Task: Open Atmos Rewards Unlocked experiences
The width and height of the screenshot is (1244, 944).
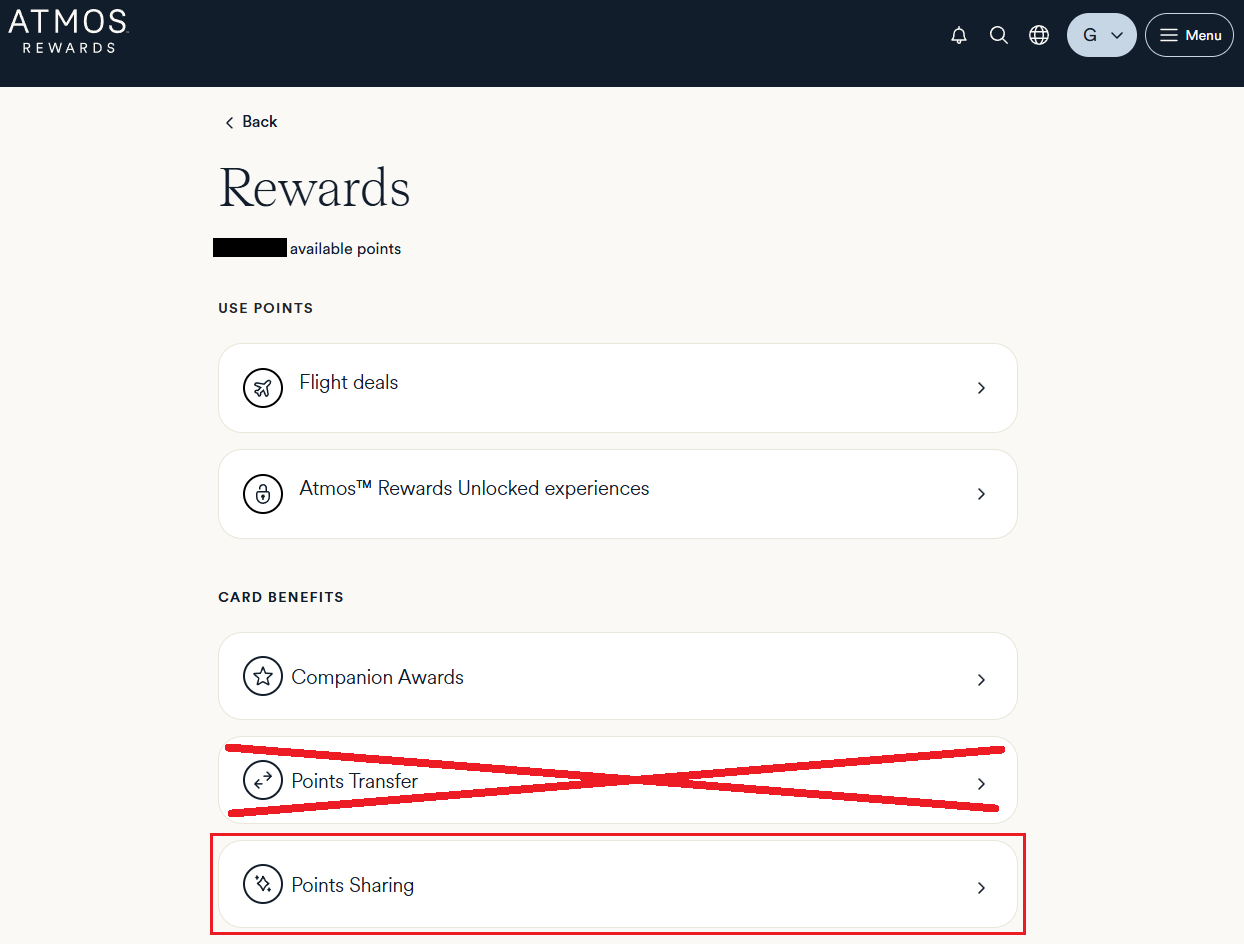Action: click(x=474, y=489)
